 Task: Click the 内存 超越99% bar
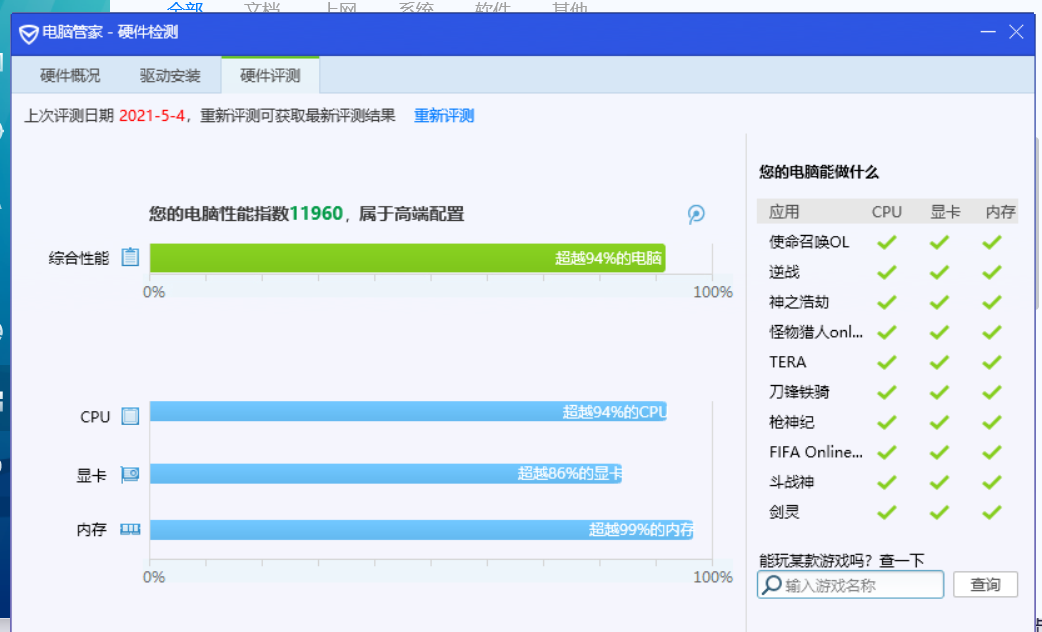421,530
